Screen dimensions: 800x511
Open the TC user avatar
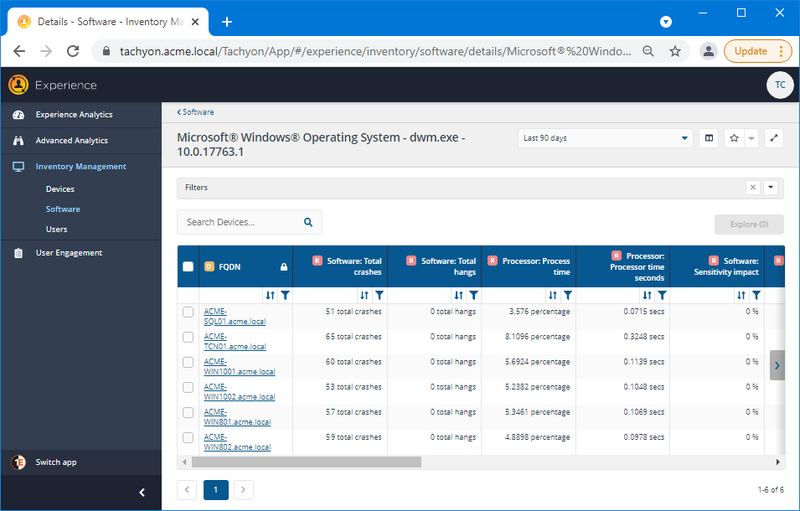click(780, 85)
